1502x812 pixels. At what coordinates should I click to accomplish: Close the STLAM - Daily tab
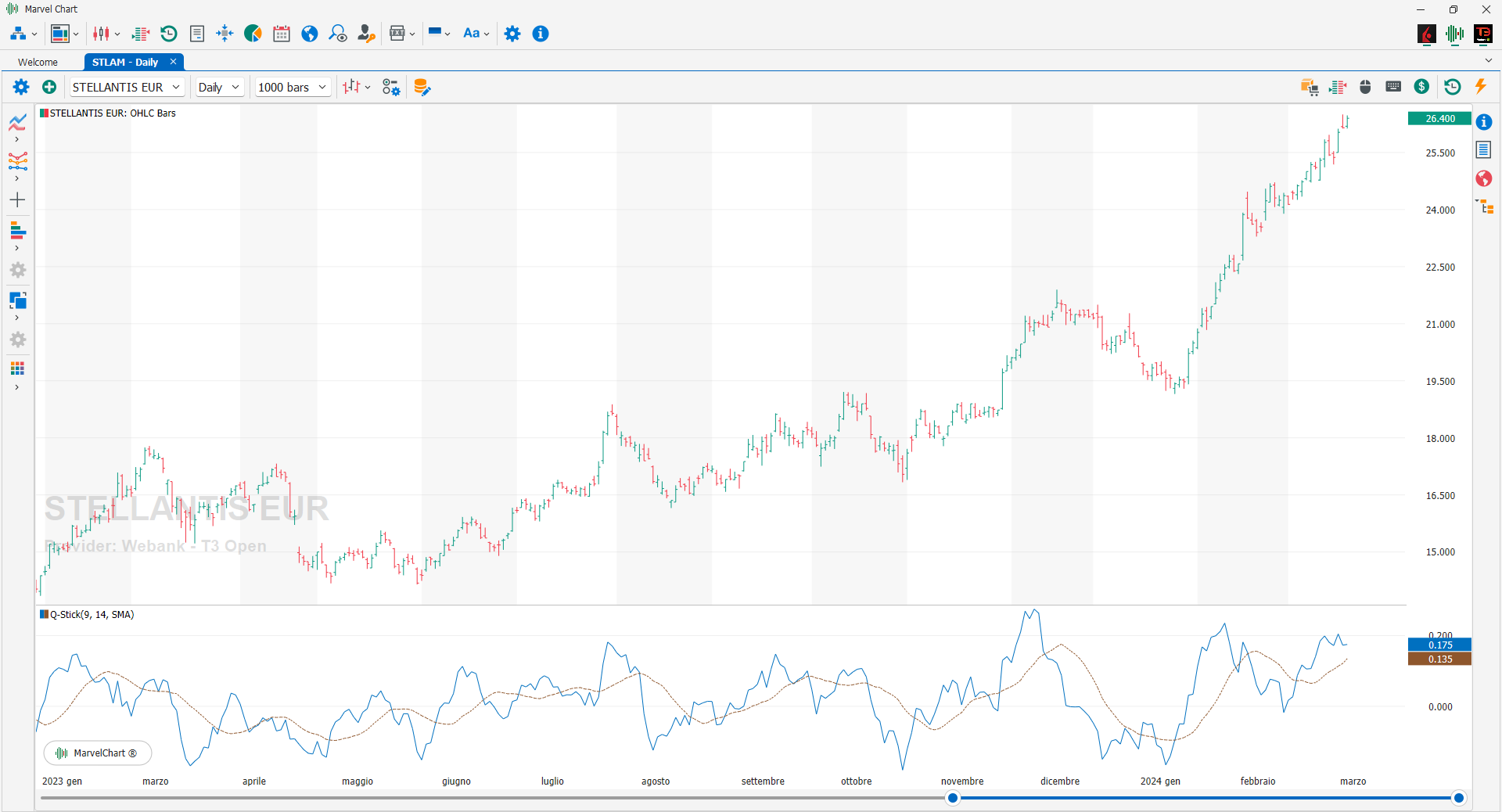click(x=173, y=62)
